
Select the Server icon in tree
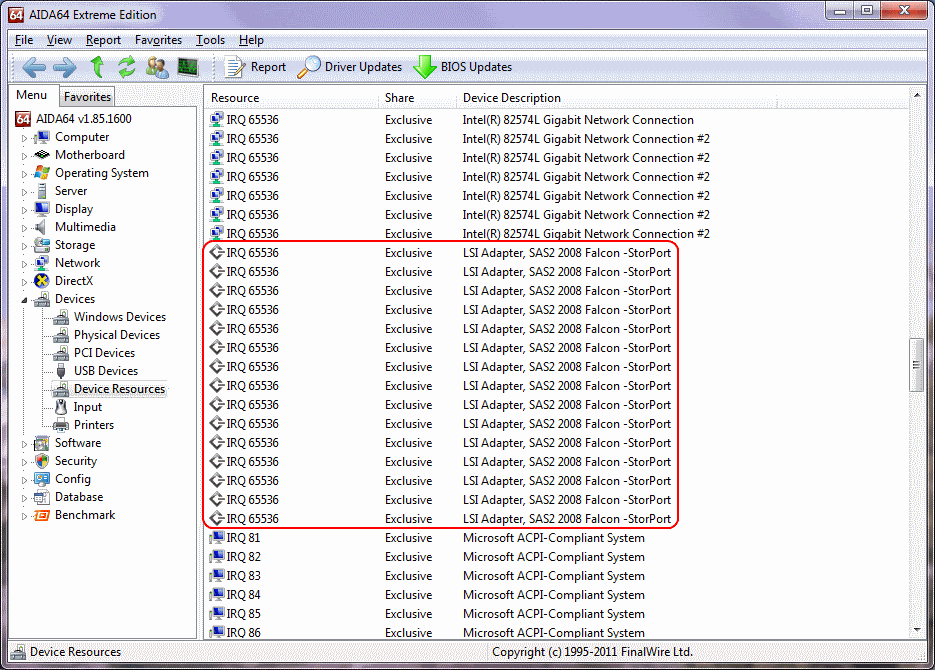tap(42, 191)
